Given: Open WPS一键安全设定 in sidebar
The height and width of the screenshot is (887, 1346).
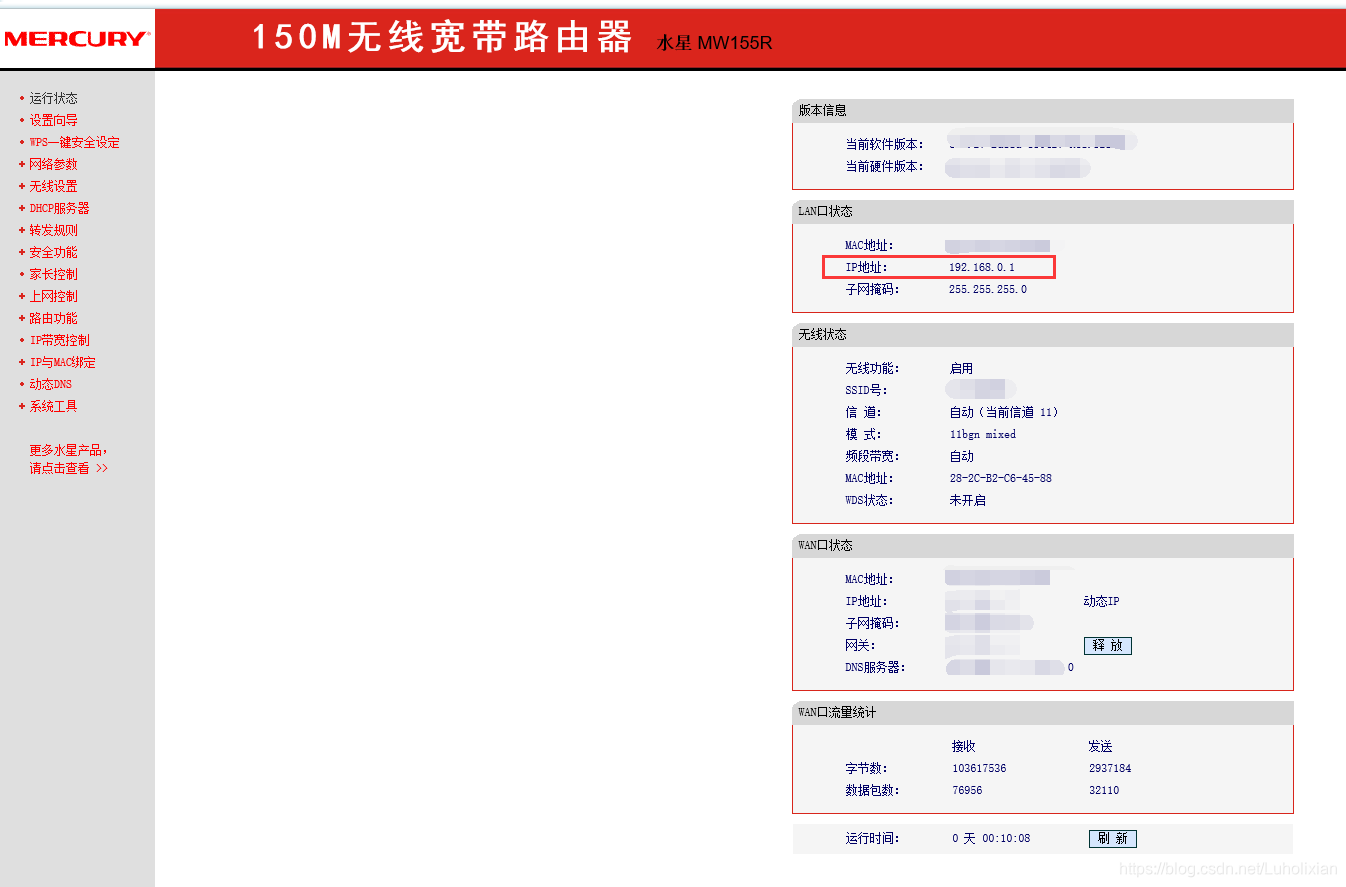Looking at the screenshot, I should 74,142.
